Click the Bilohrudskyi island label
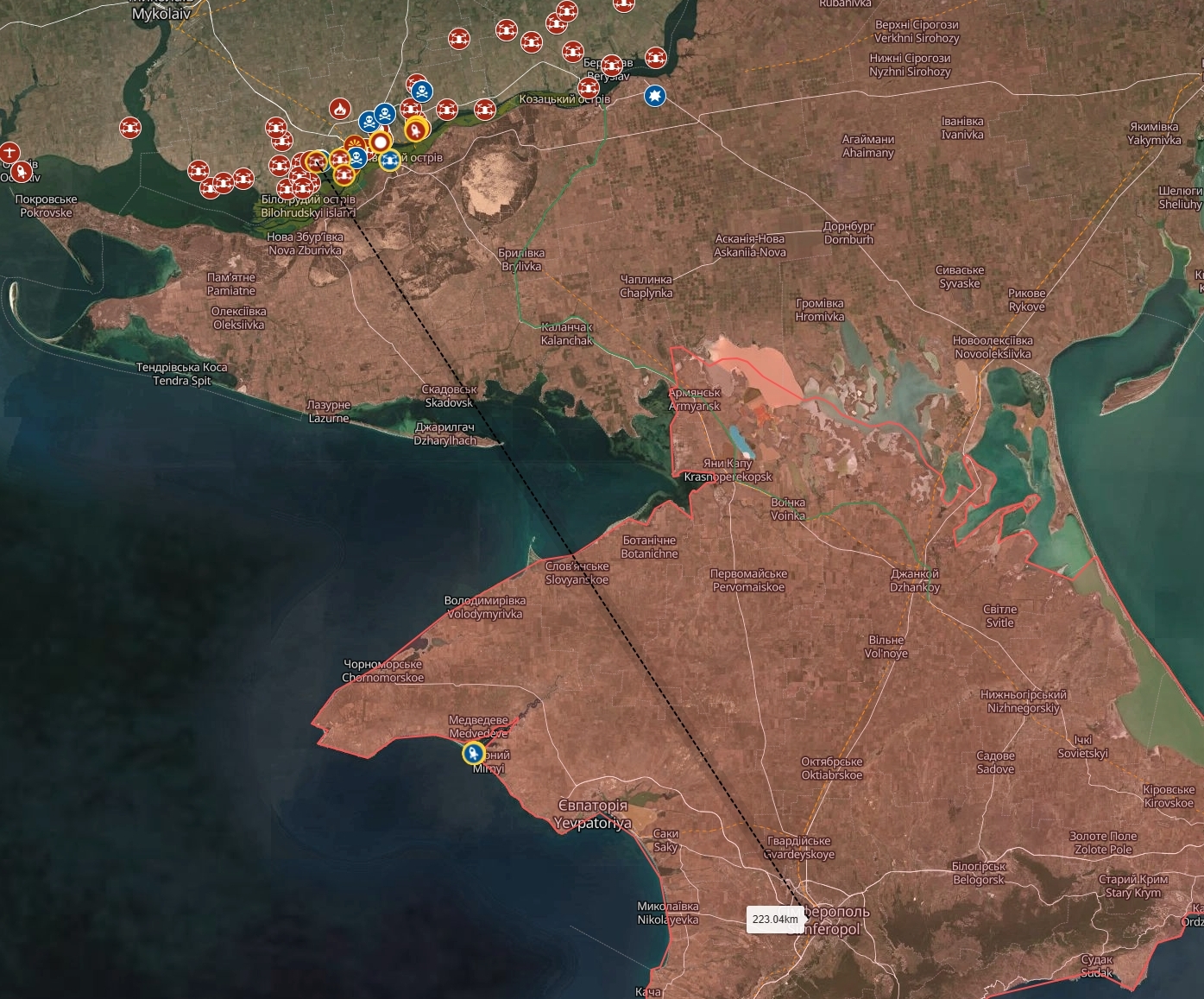Viewport: 1204px width, 999px height. [308, 205]
